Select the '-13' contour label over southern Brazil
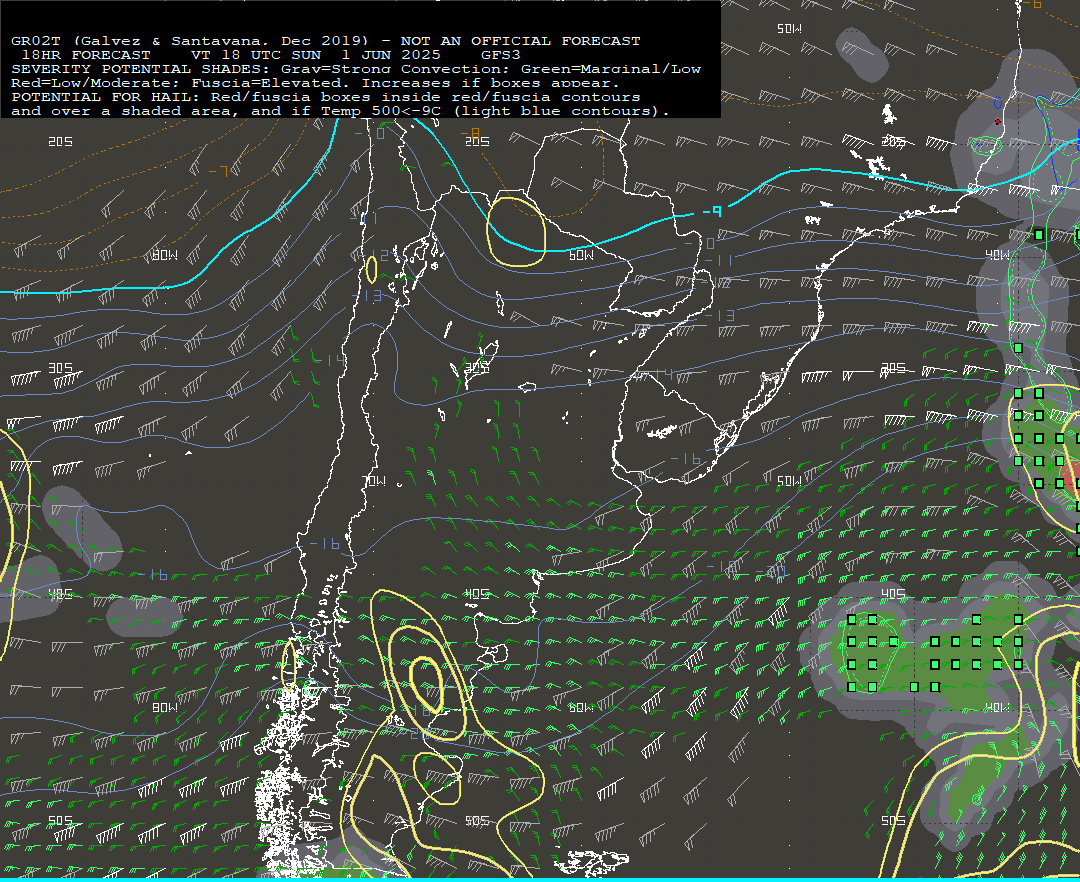 [720, 315]
